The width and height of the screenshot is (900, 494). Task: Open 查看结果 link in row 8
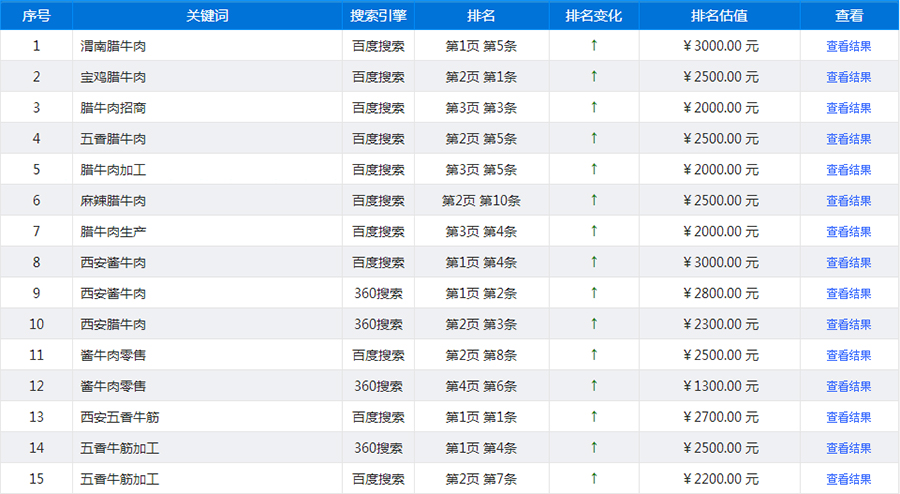point(848,263)
